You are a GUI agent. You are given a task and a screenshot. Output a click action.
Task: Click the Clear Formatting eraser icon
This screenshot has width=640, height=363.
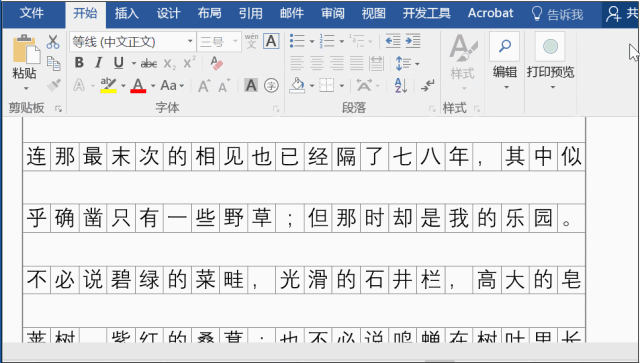pyautogui.click(x=216, y=63)
